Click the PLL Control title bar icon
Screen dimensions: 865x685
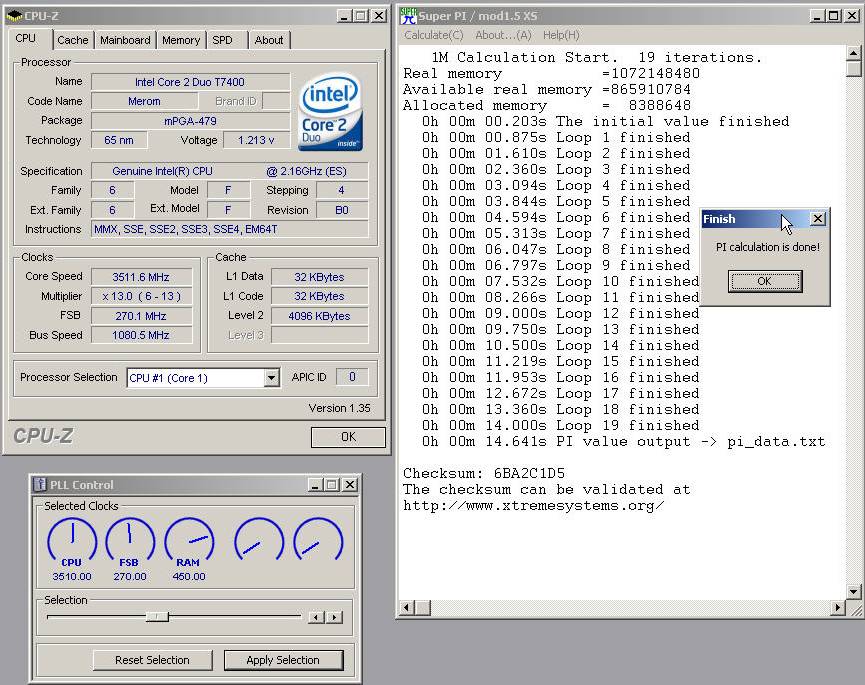click(40, 485)
